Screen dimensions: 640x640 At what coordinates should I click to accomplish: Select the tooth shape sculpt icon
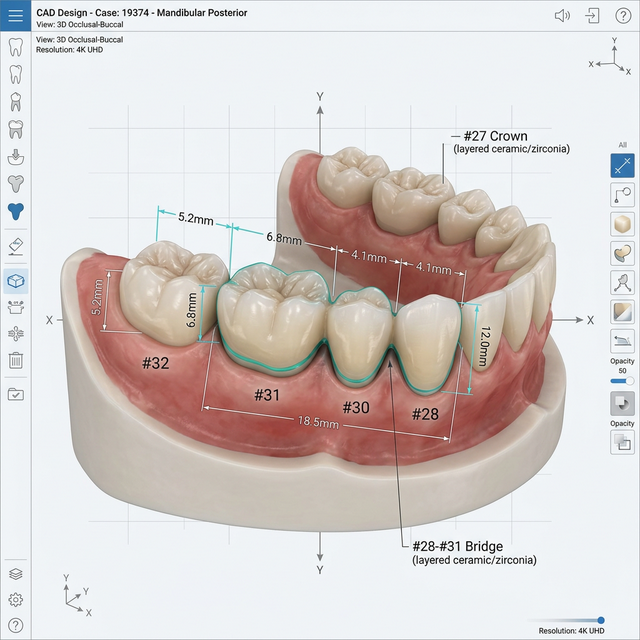point(622,253)
